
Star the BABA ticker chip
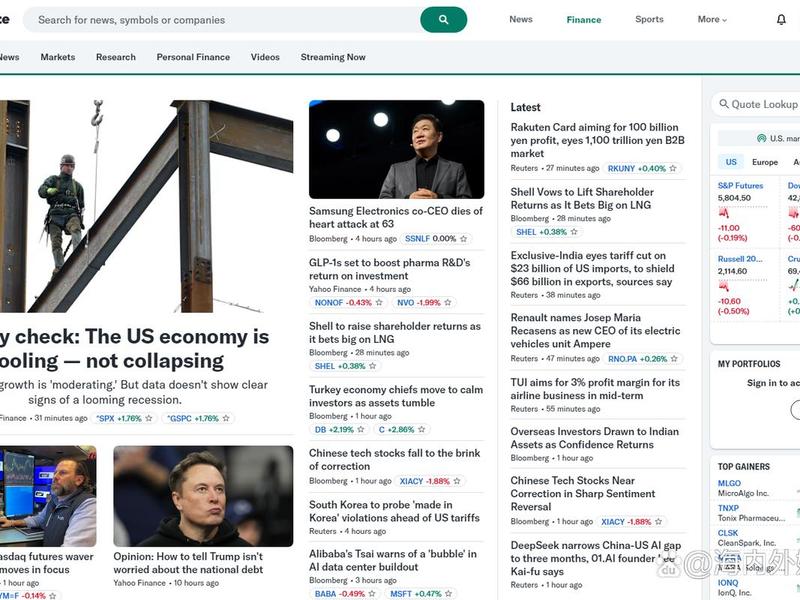(x=372, y=594)
